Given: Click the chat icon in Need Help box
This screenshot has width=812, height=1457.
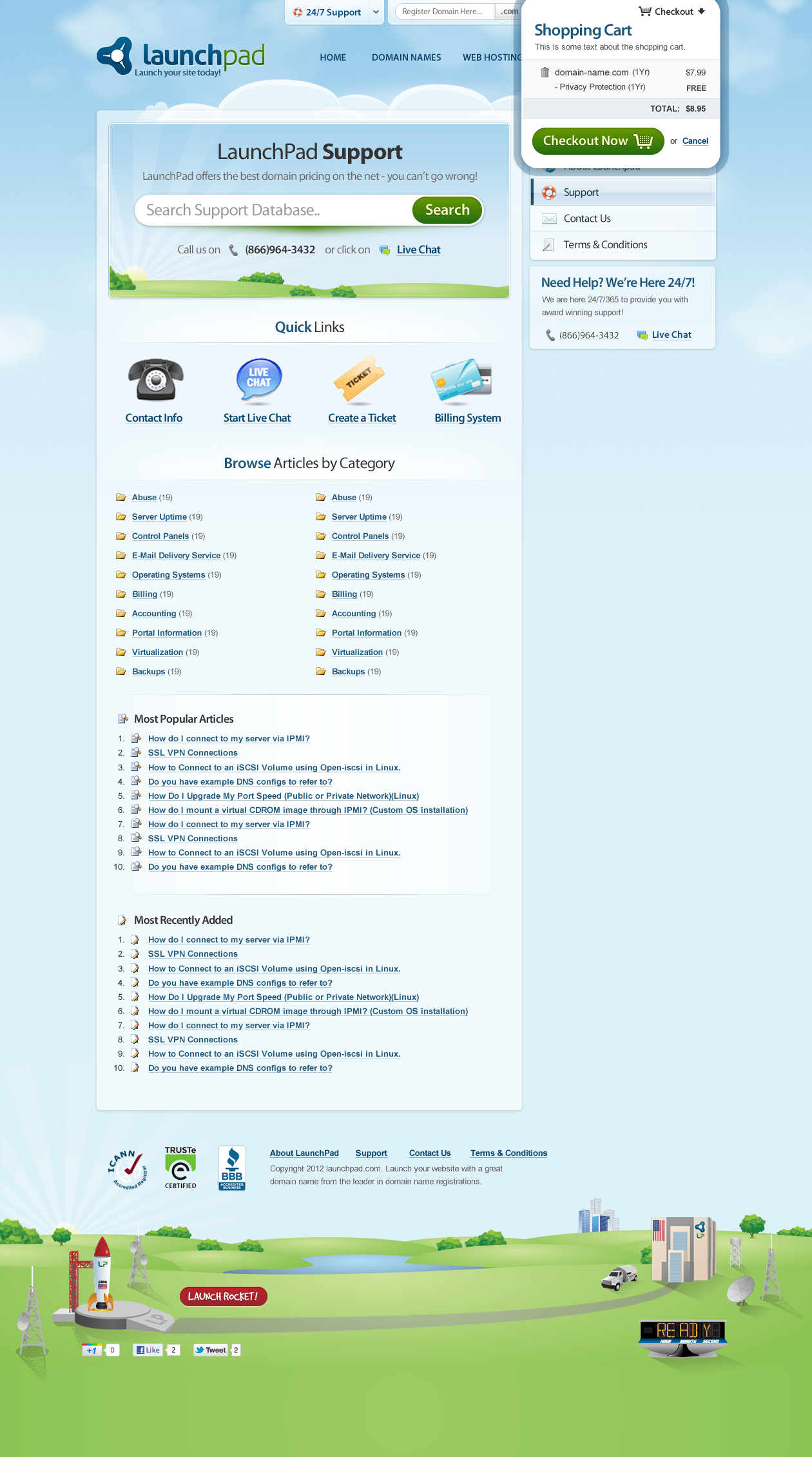Looking at the screenshot, I should [x=642, y=335].
